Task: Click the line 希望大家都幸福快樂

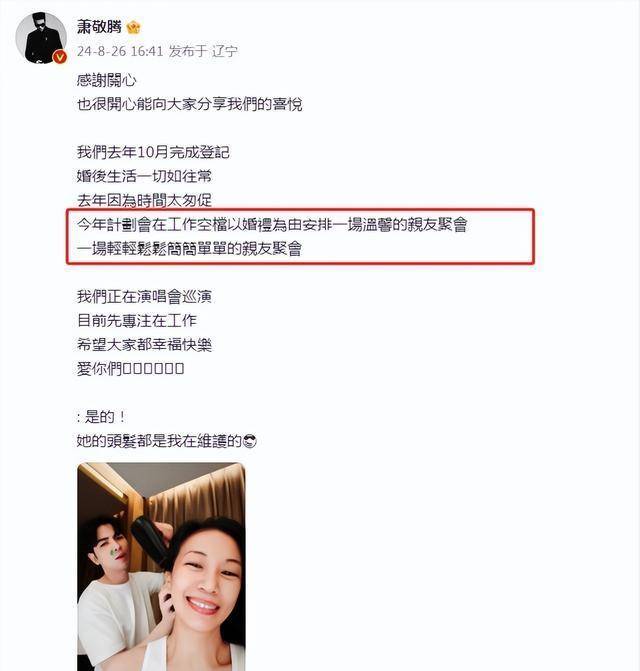Action: click(x=144, y=345)
